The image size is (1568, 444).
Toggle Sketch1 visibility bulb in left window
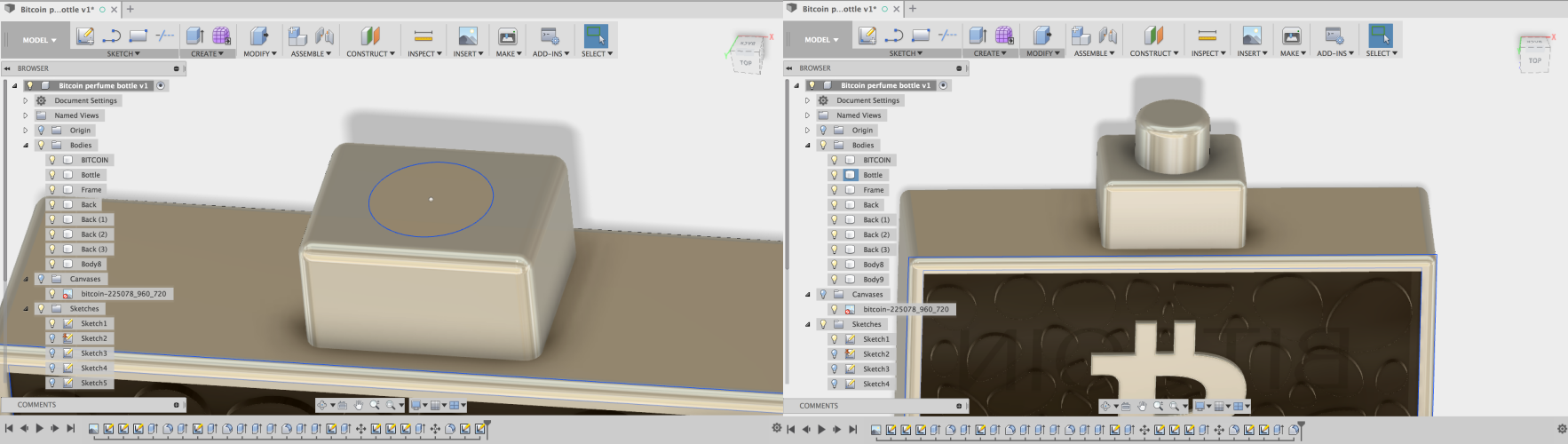[52, 323]
